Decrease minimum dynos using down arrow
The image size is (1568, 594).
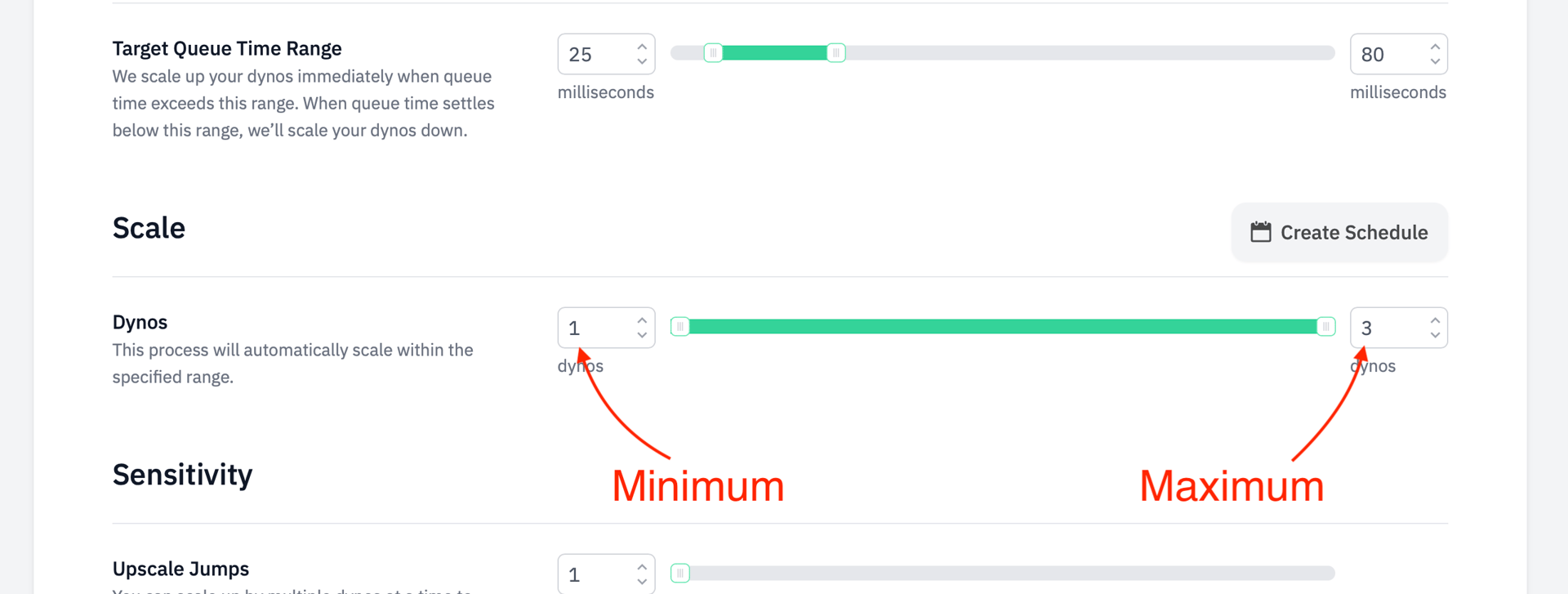642,335
